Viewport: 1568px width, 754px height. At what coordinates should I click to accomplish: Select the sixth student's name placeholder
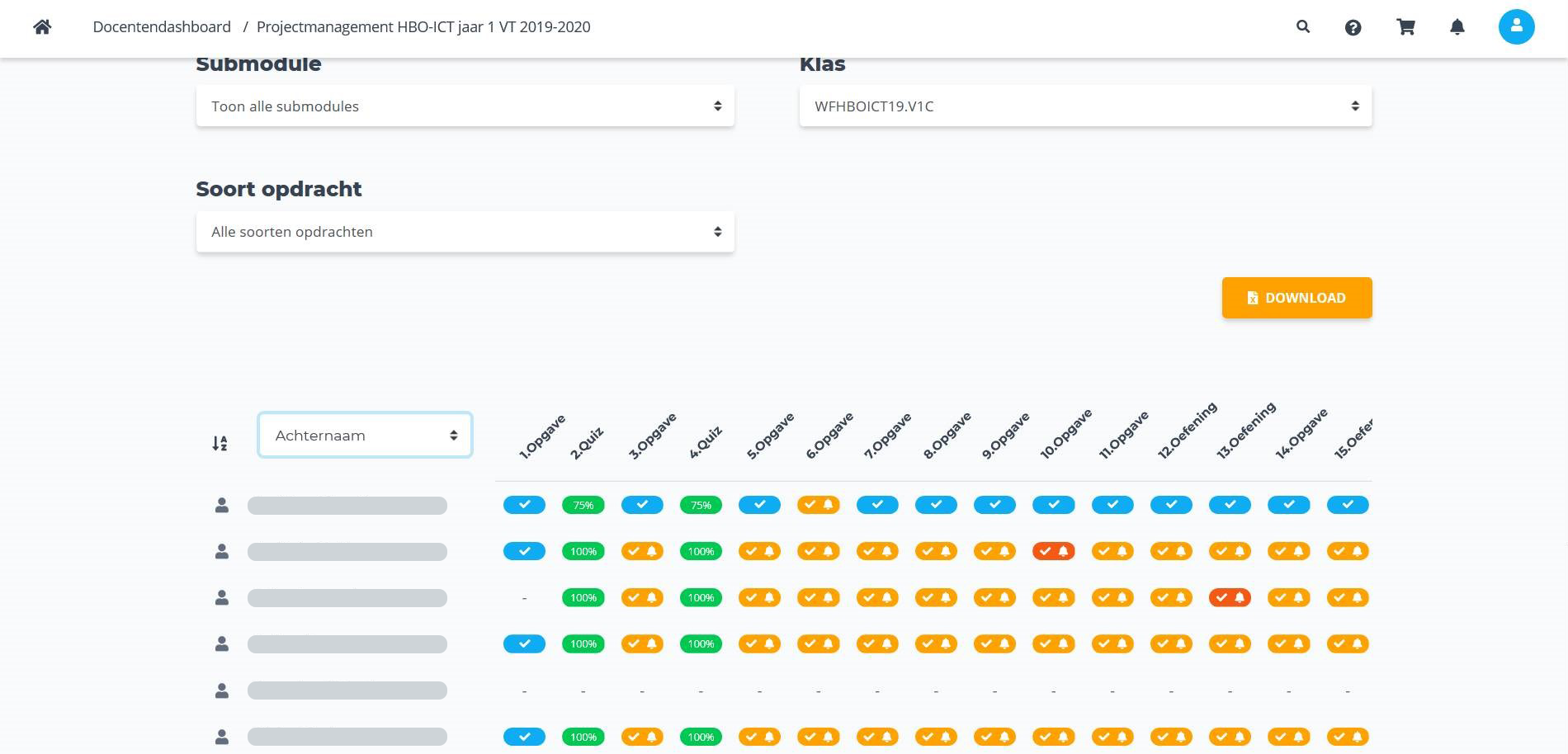347,737
